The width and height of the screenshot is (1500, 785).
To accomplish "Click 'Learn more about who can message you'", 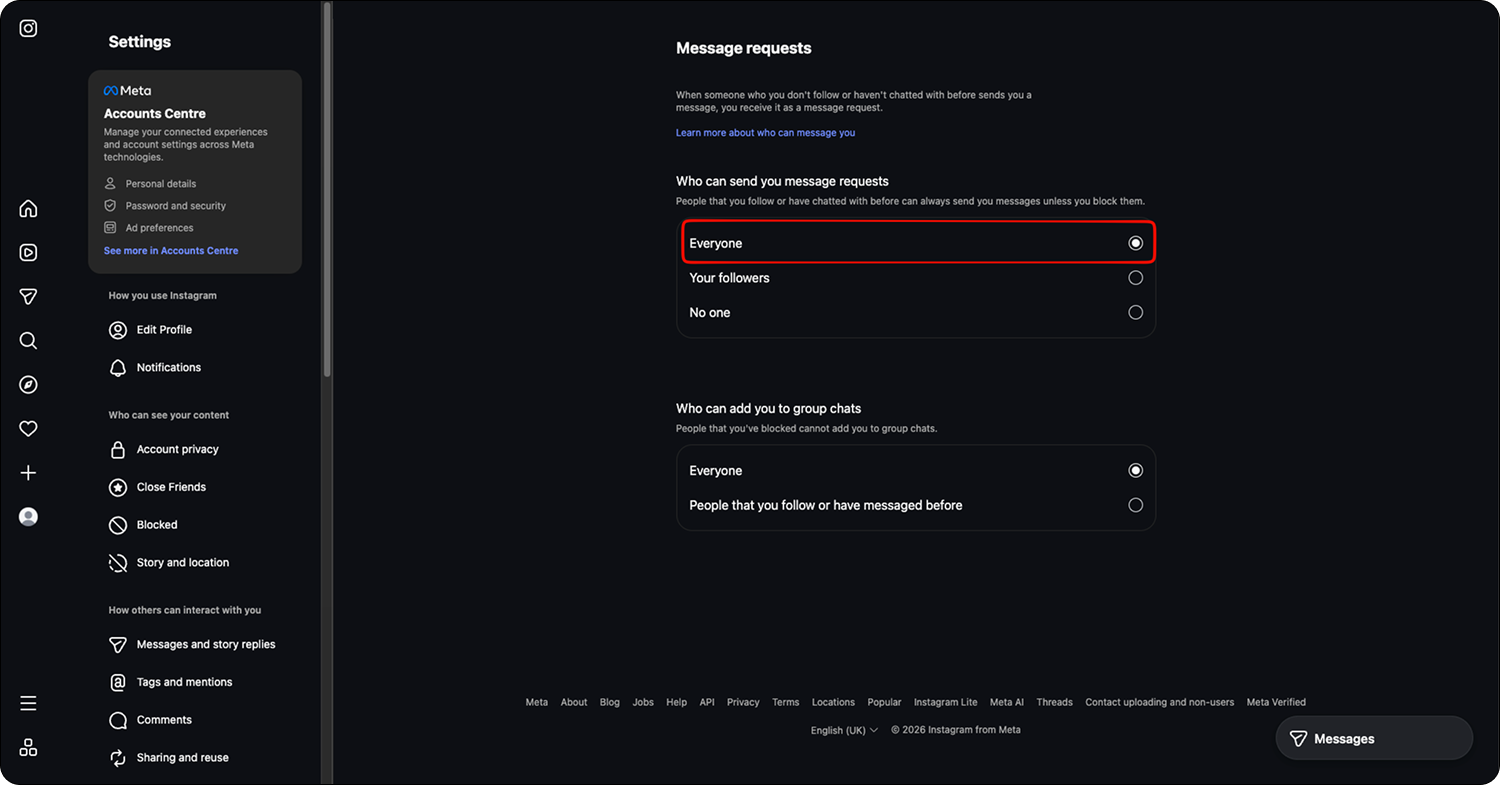I will pos(765,133).
